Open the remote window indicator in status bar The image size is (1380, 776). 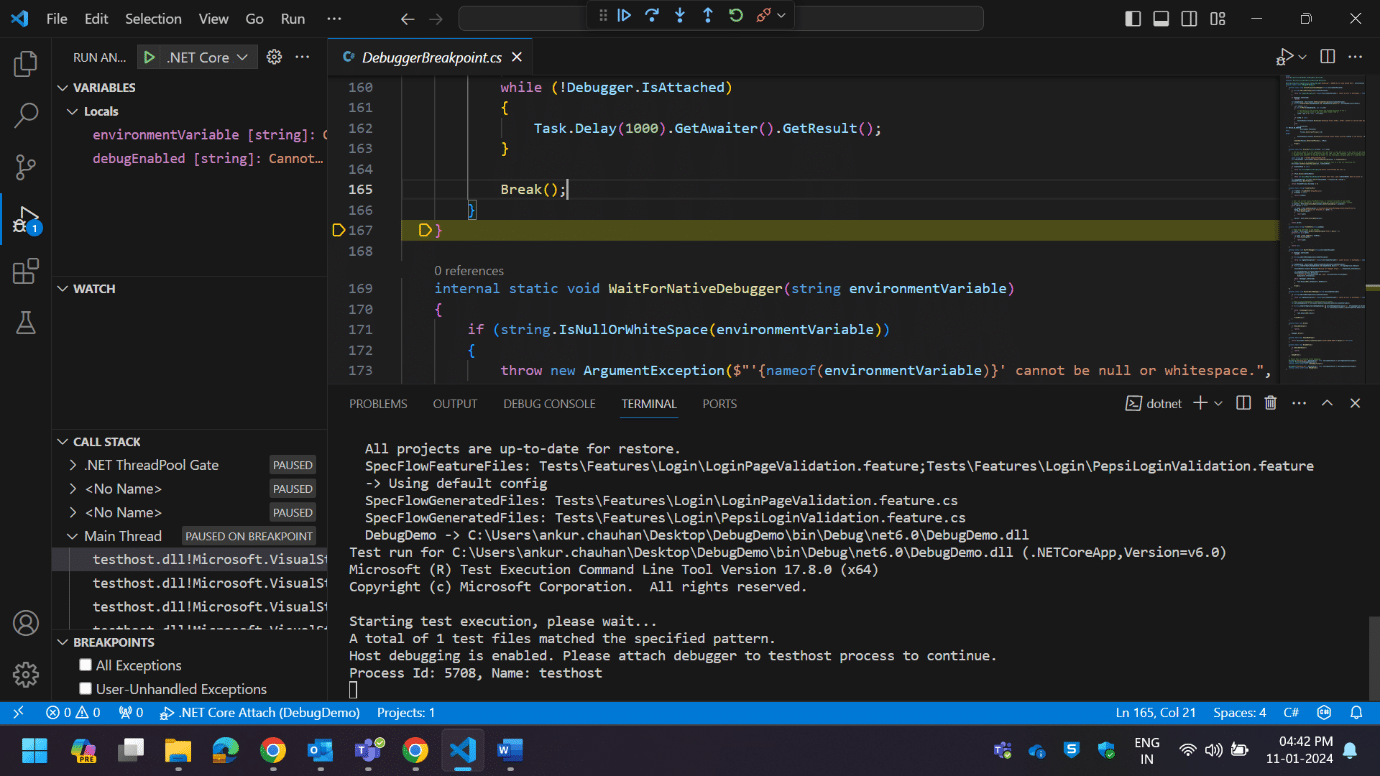point(18,713)
